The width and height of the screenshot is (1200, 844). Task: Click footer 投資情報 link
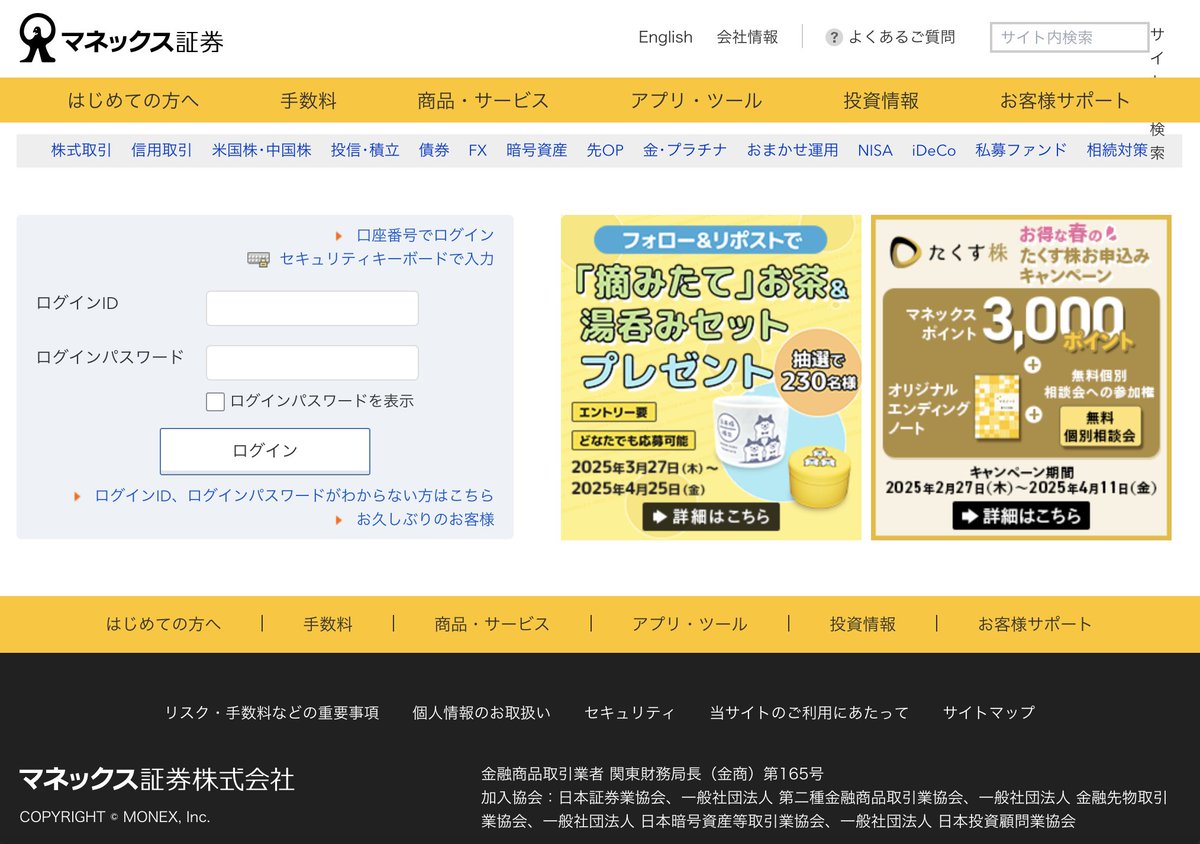point(863,624)
